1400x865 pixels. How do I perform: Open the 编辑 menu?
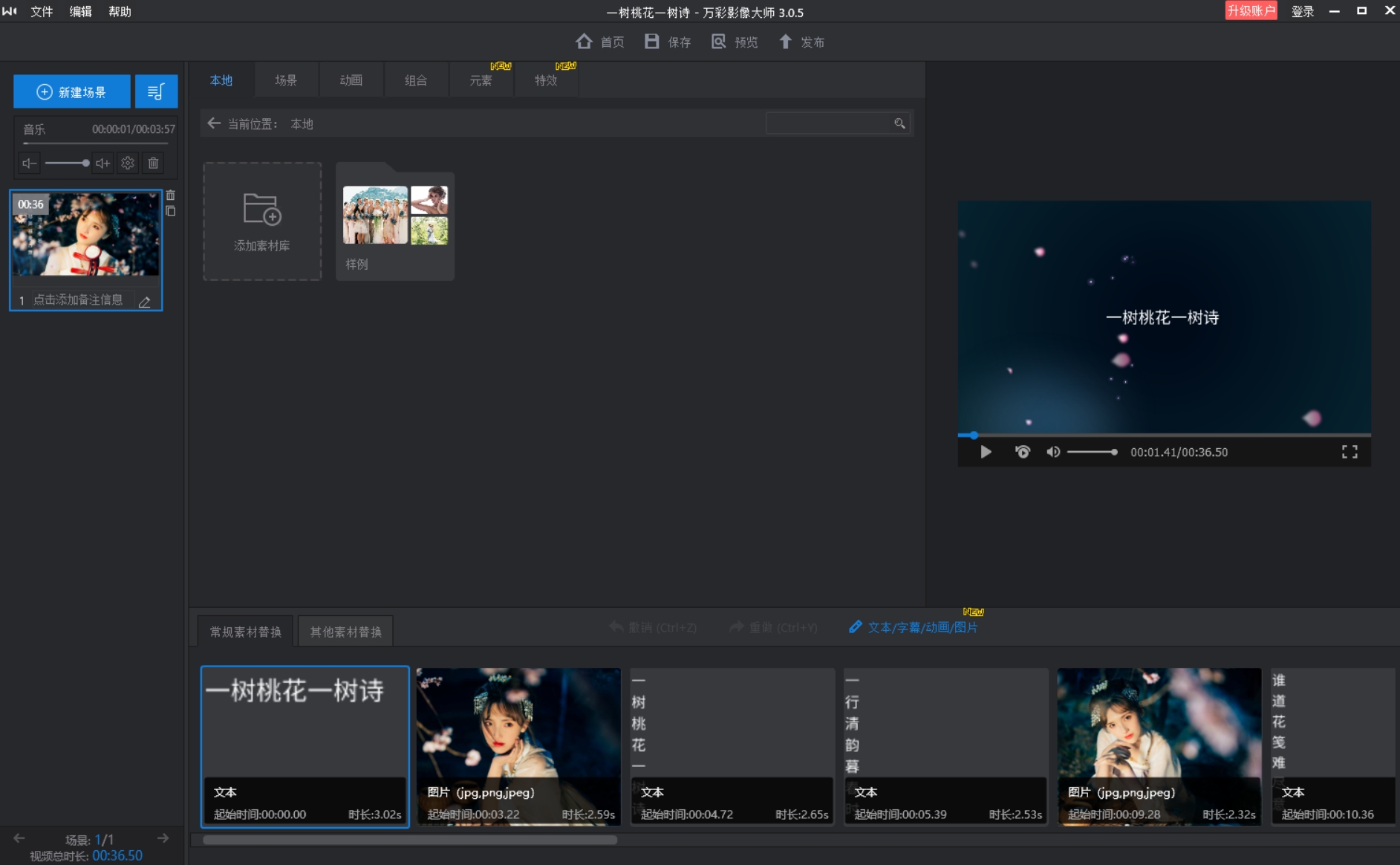[80, 11]
